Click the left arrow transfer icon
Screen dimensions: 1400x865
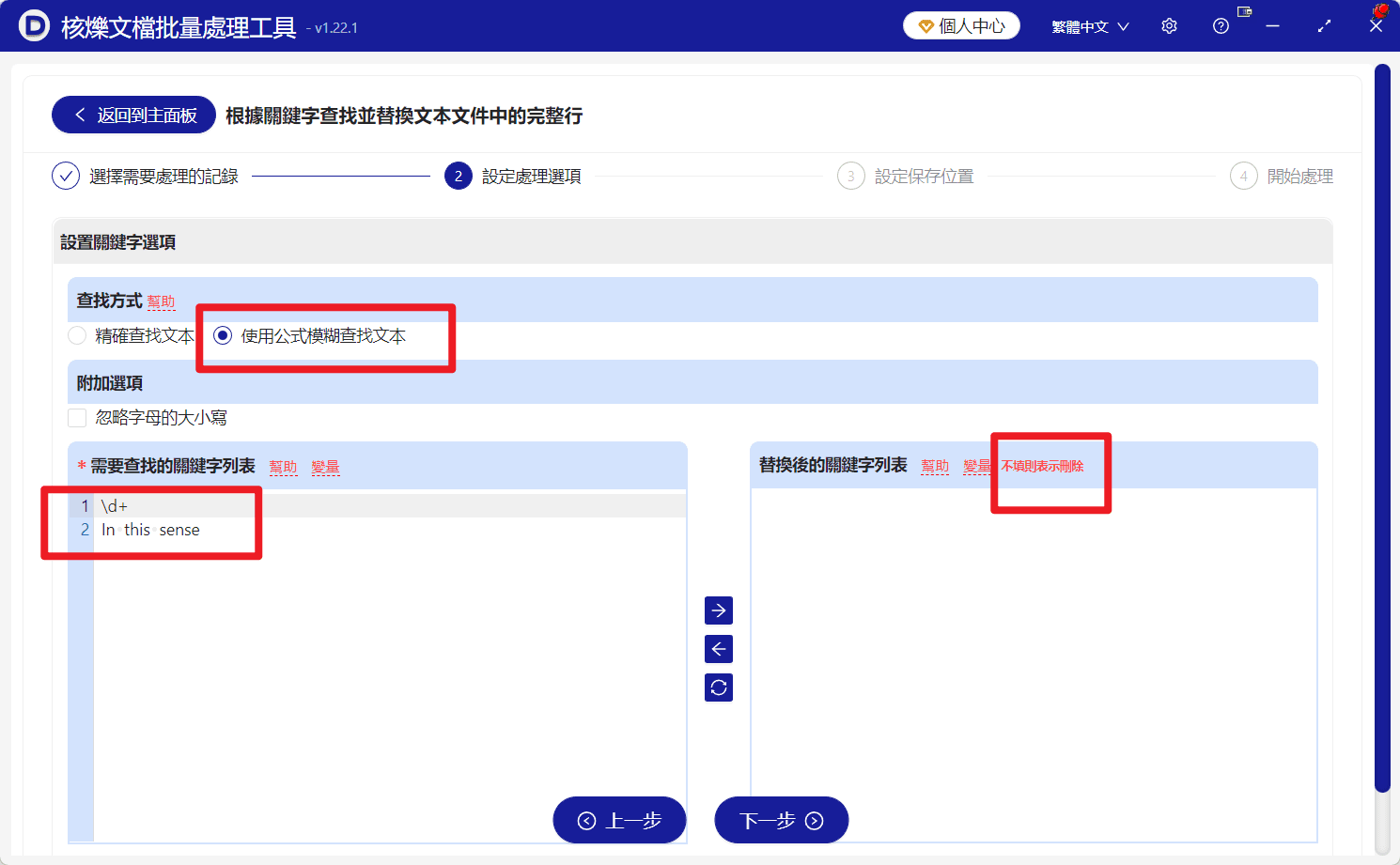(718, 648)
